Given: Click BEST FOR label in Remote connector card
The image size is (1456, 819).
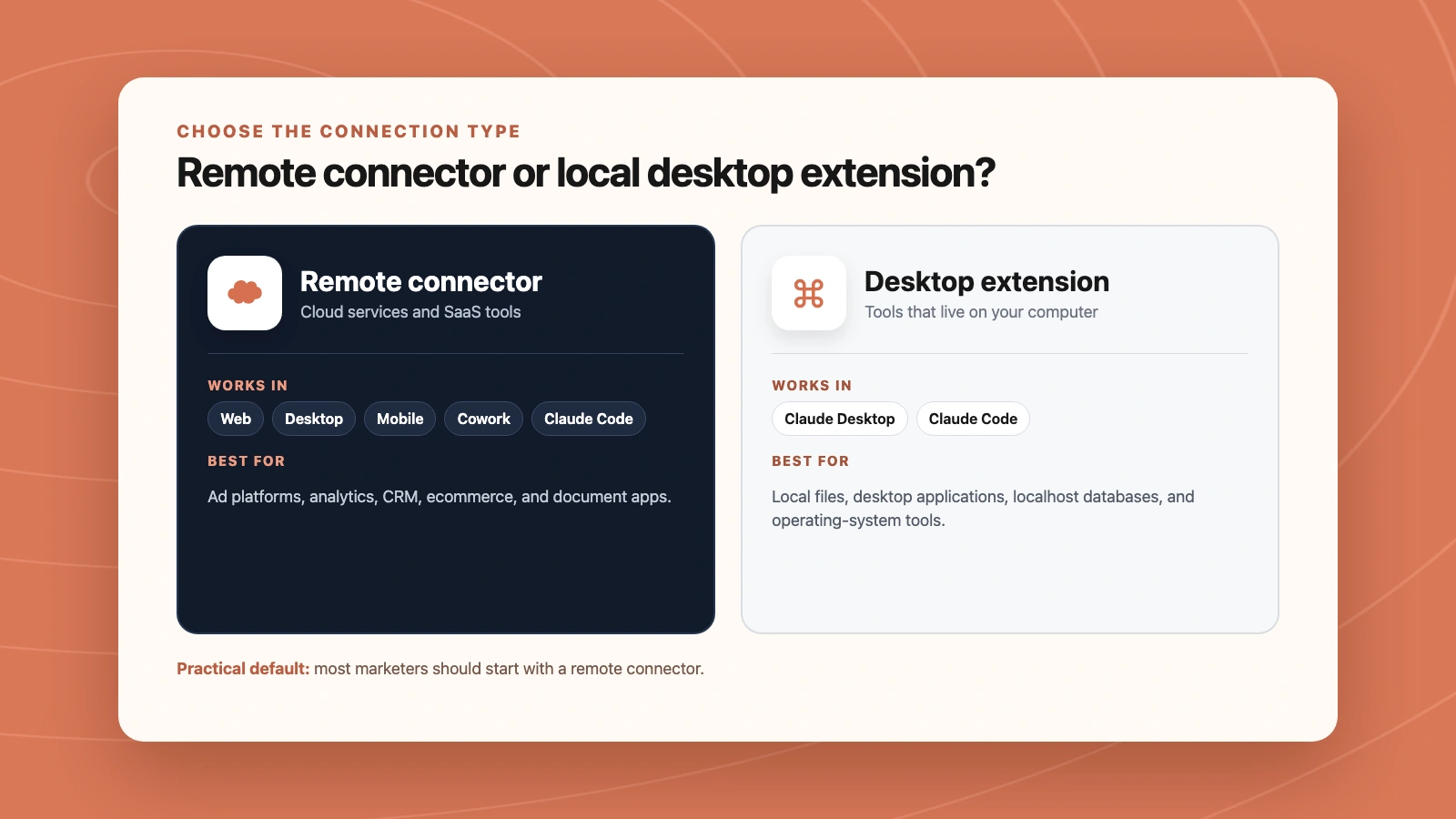Looking at the screenshot, I should pyautogui.click(x=246, y=461).
